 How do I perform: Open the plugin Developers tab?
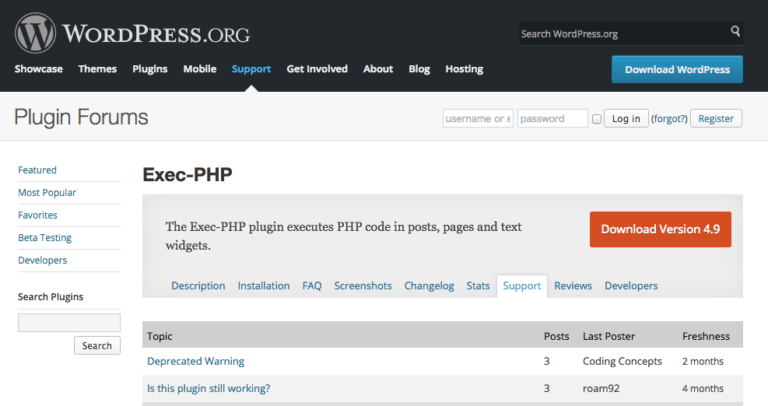click(631, 286)
